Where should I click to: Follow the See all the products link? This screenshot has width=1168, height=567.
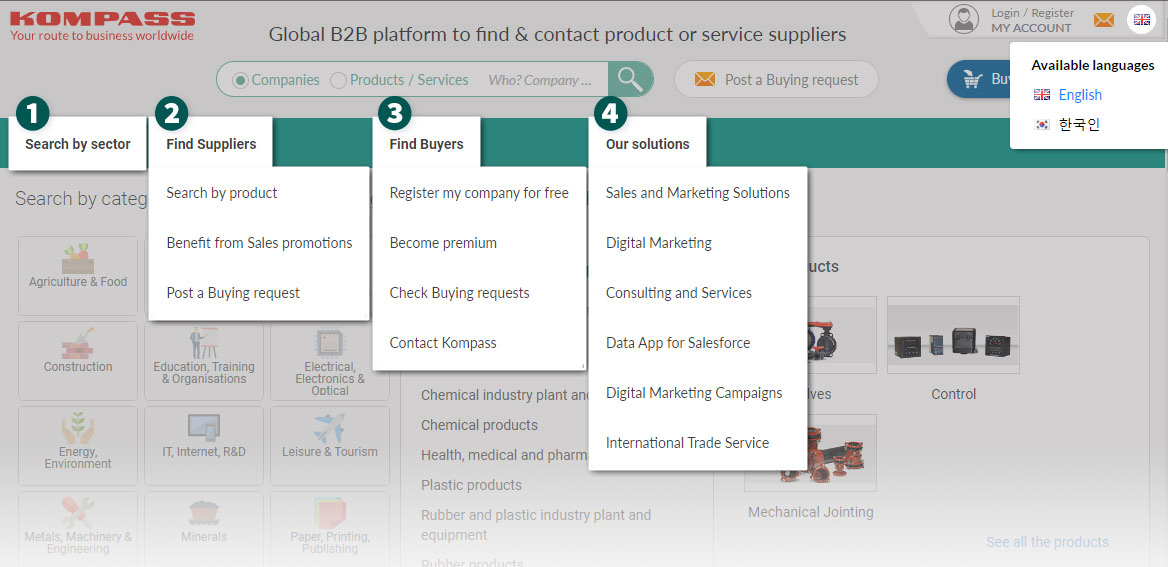[x=1047, y=542]
